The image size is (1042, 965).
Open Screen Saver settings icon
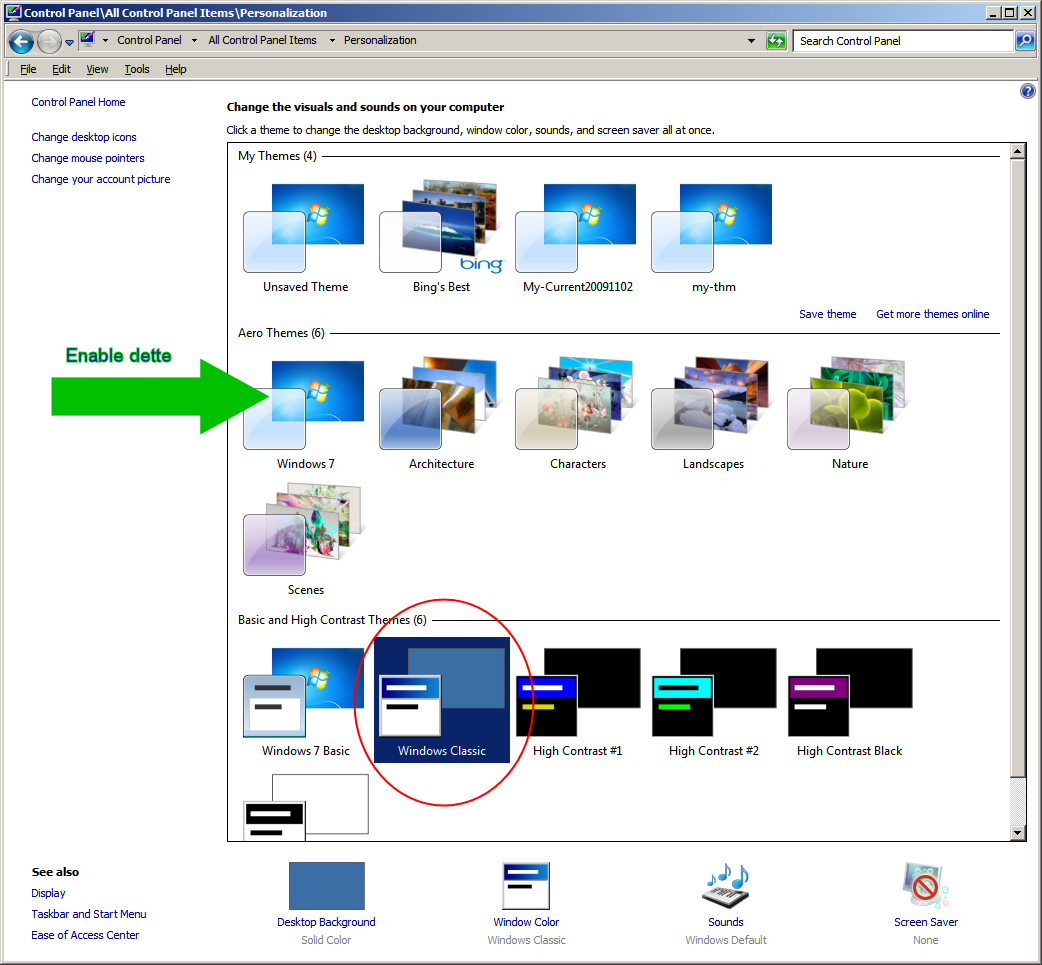click(x=925, y=886)
